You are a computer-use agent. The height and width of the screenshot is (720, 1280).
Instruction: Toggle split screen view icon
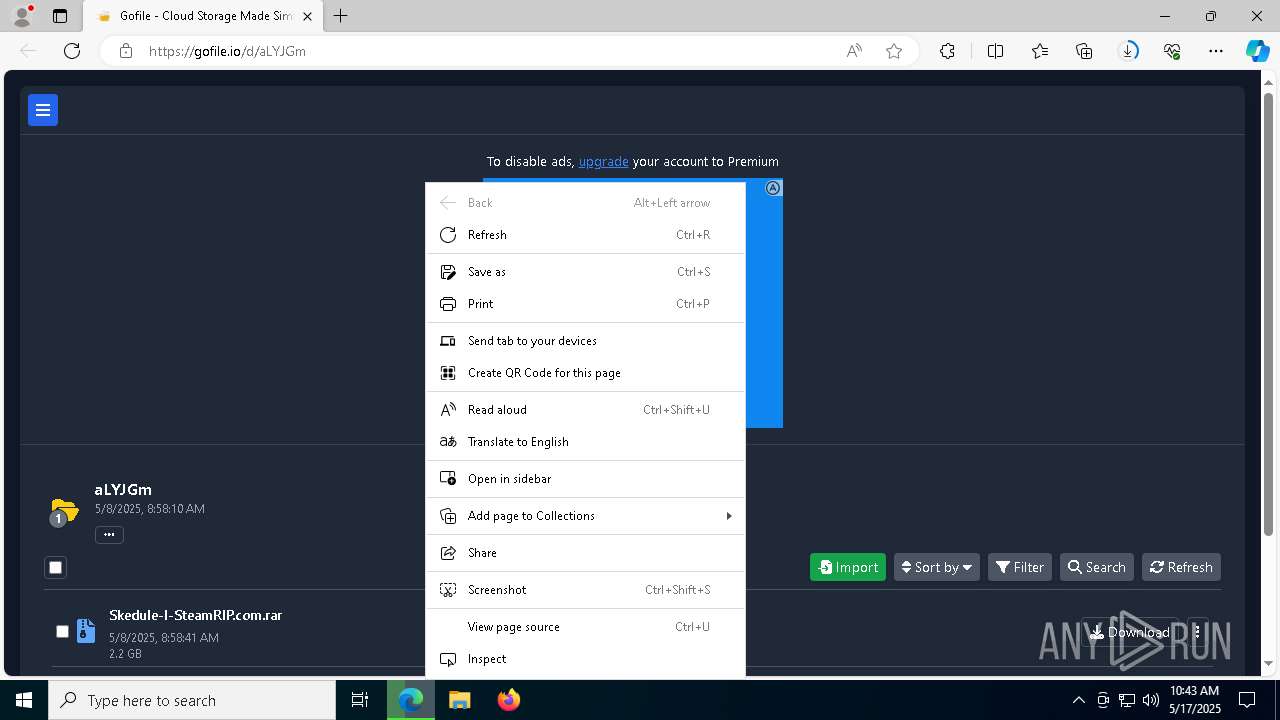pyautogui.click(x=995, y=51)
